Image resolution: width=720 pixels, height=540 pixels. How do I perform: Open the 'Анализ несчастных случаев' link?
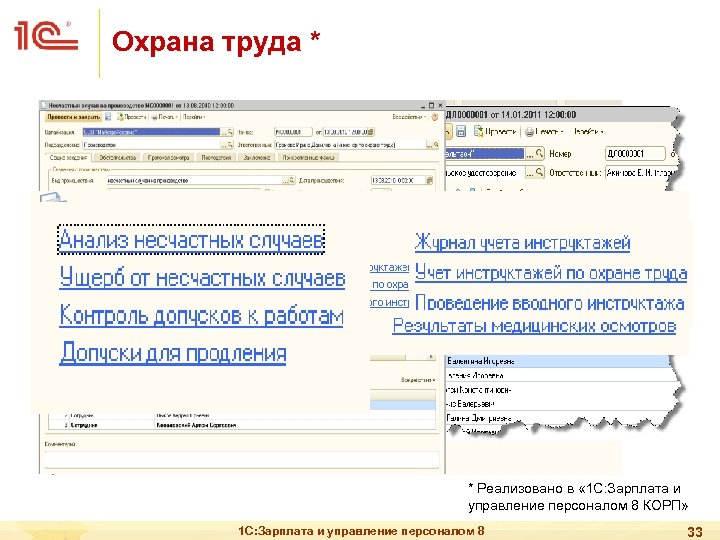click(191, 240)
